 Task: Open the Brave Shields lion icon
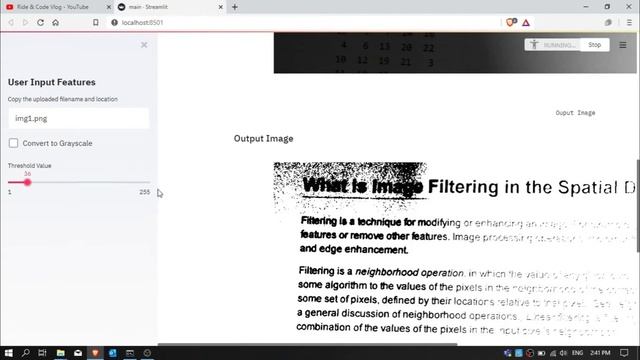tap(511, 22)
